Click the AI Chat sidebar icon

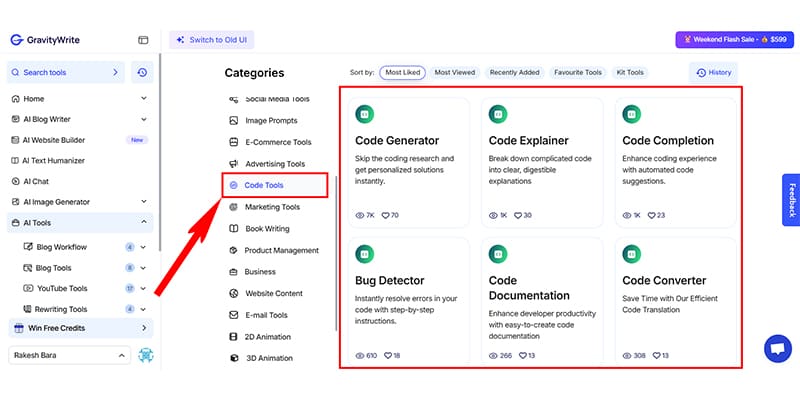(15, 182)
